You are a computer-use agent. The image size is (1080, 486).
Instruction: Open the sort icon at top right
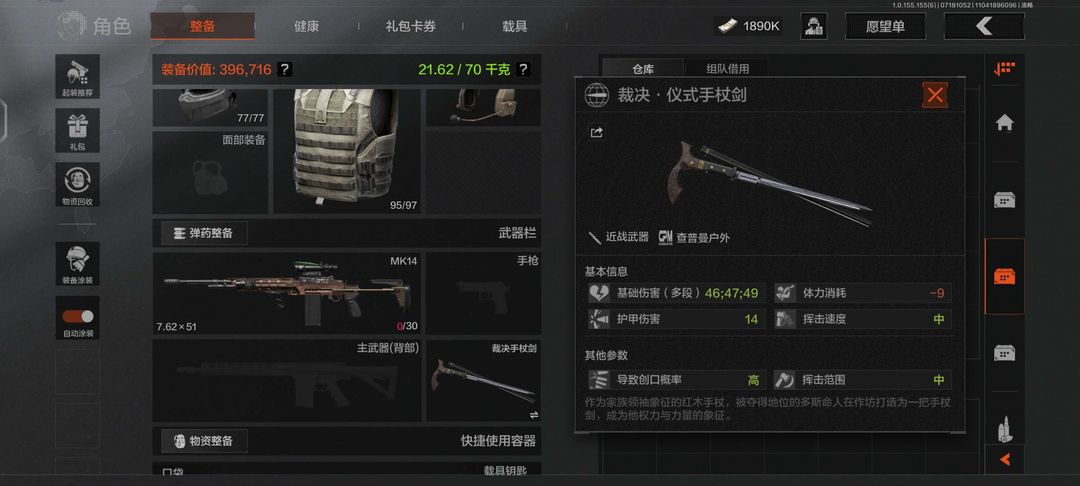[1004, 69]
